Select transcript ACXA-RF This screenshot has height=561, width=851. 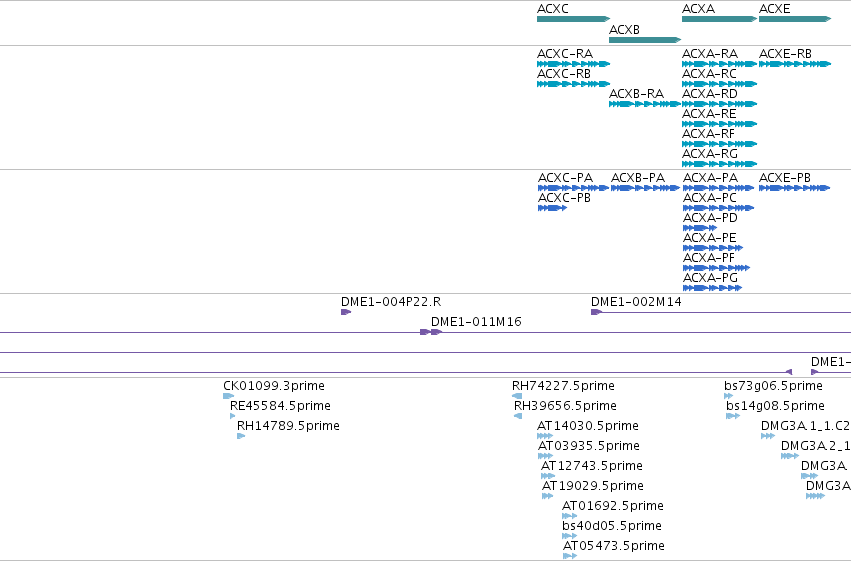(x=719, y=144)
